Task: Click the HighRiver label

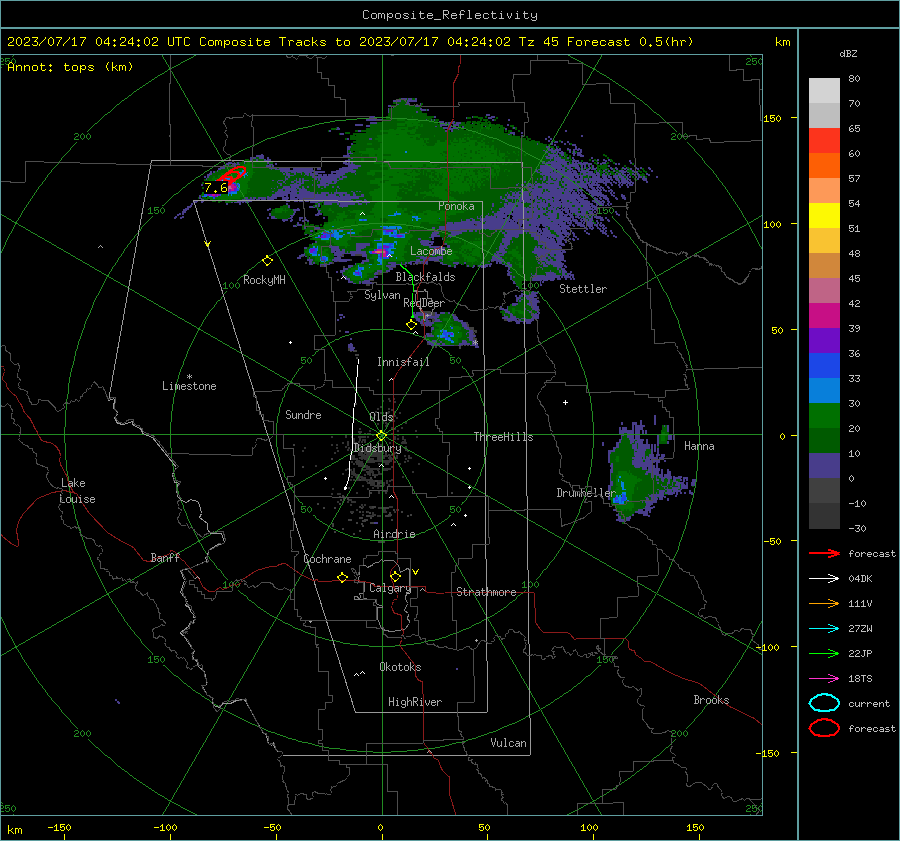Action: [x=415, y=702]
